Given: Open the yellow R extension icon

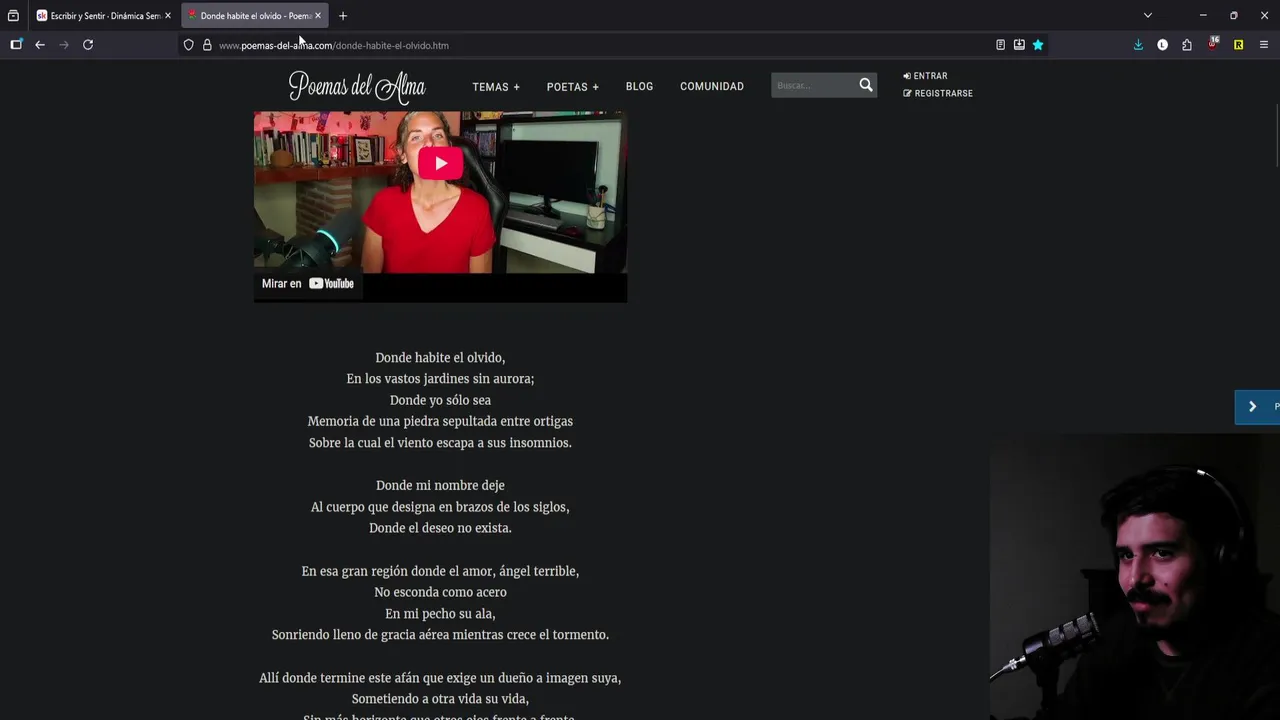Looking at the screenshot, I should 1238,45.
